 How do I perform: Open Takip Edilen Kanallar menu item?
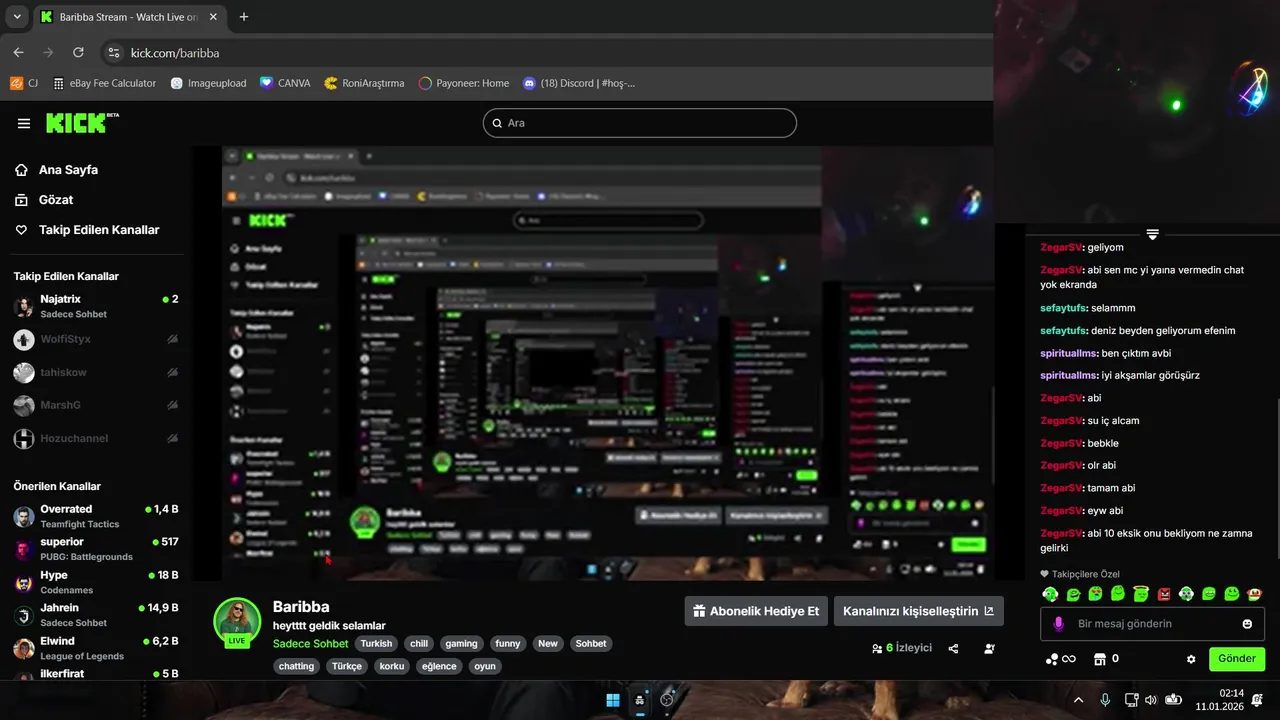tap(87, 230)
